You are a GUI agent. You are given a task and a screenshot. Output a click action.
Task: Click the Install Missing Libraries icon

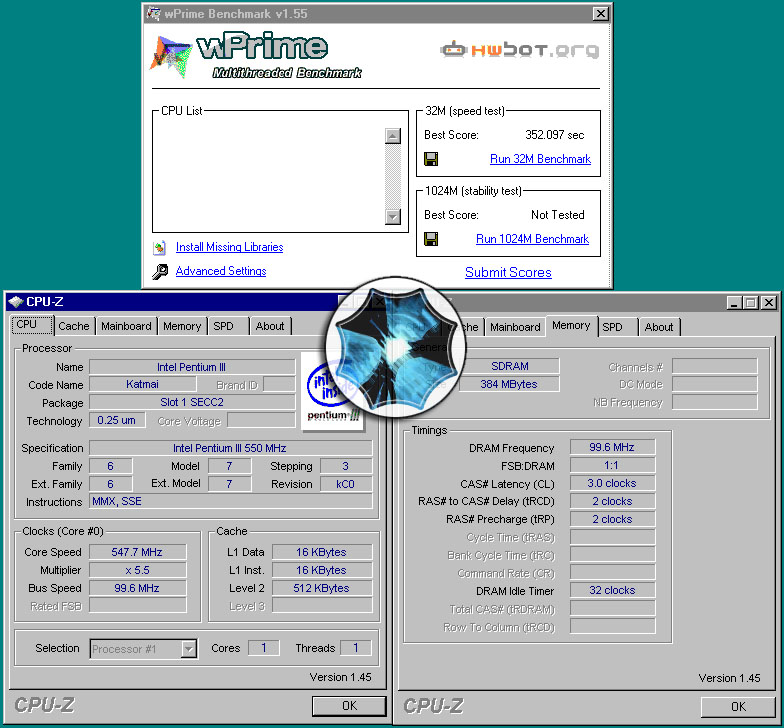click(x=160, y=248)
